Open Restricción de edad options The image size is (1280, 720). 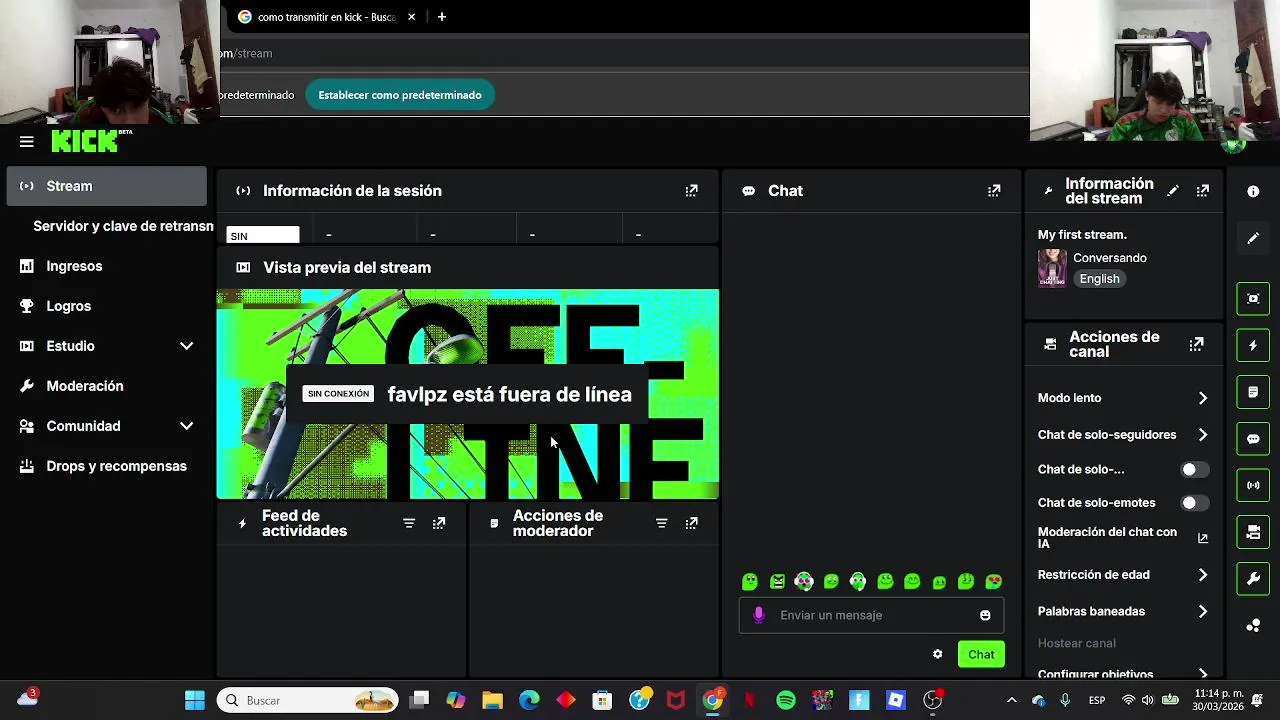1123,575
